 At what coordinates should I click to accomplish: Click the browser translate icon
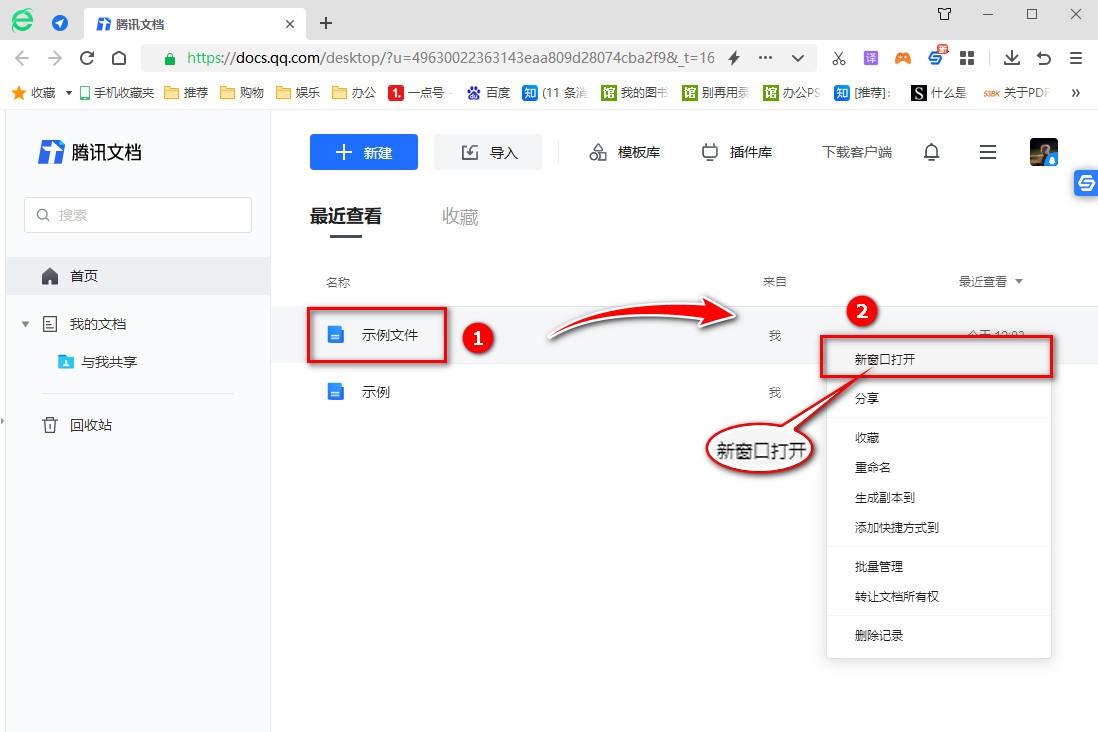click(870, 58)
